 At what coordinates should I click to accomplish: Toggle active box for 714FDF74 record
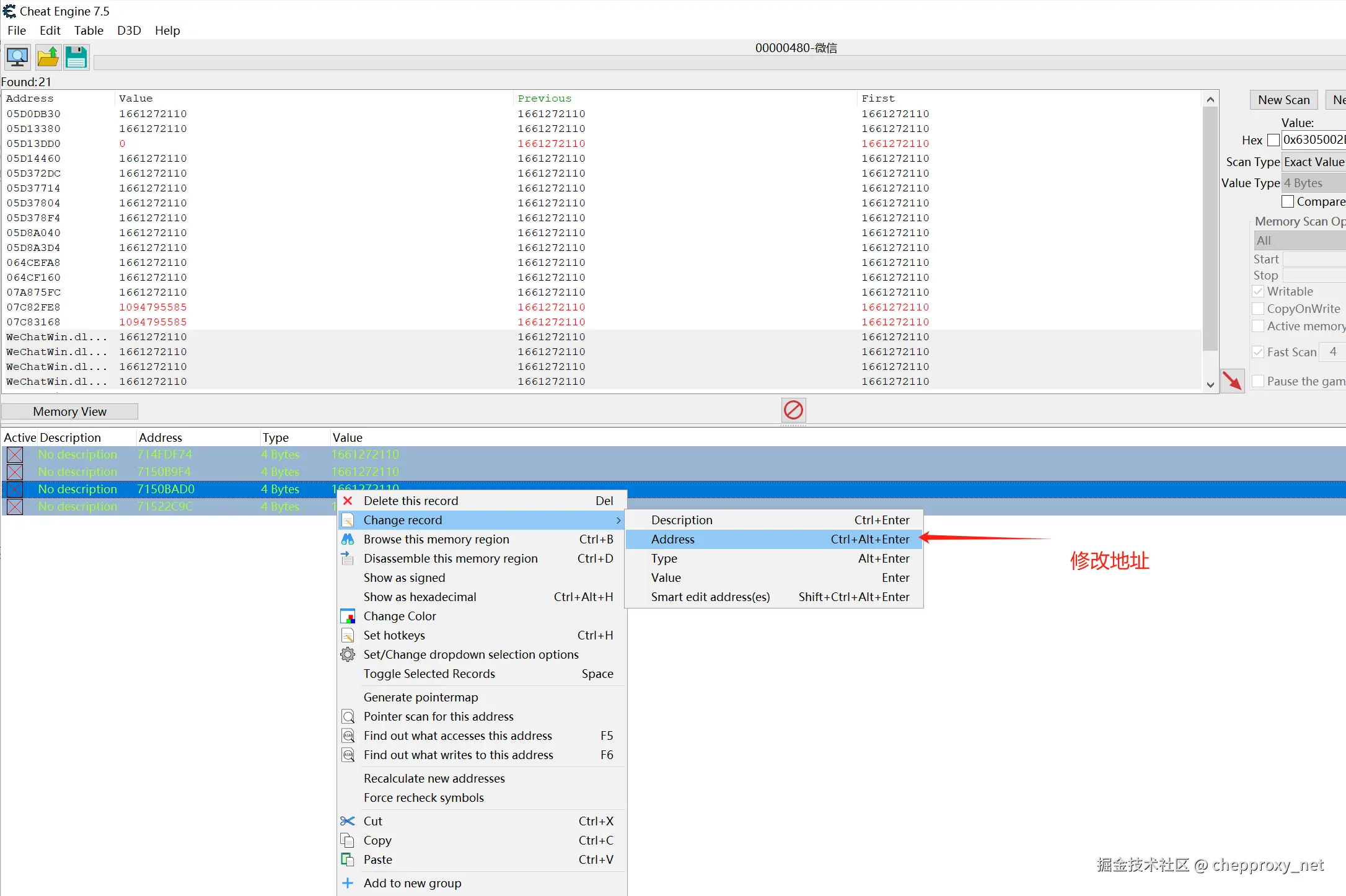(15, 454)
